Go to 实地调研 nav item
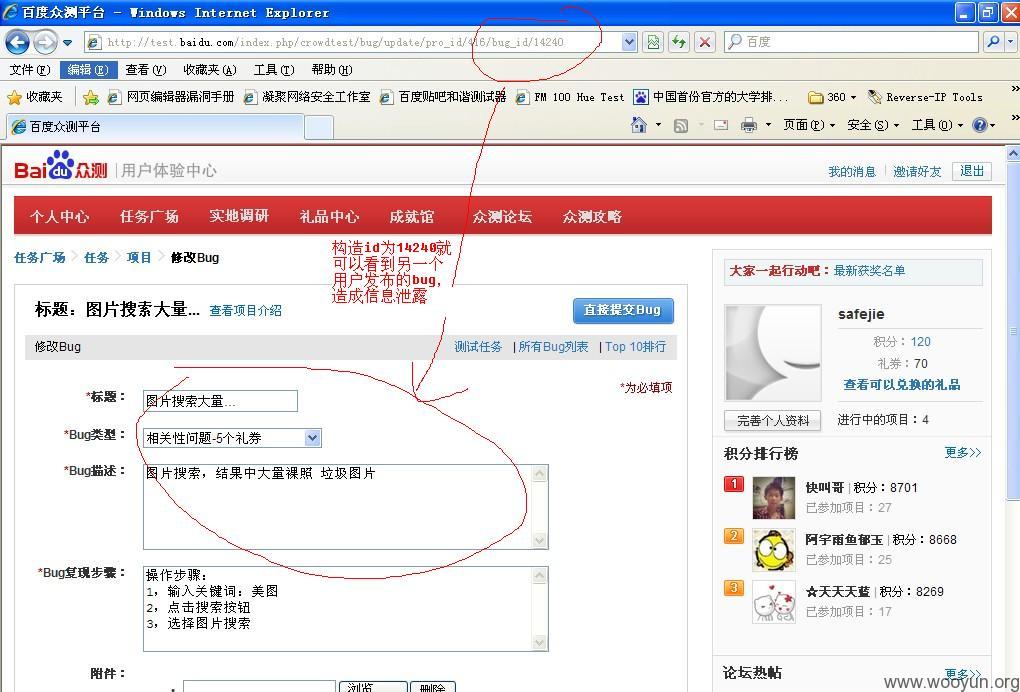Viewport: 1020px width, 692px height. 239,216
